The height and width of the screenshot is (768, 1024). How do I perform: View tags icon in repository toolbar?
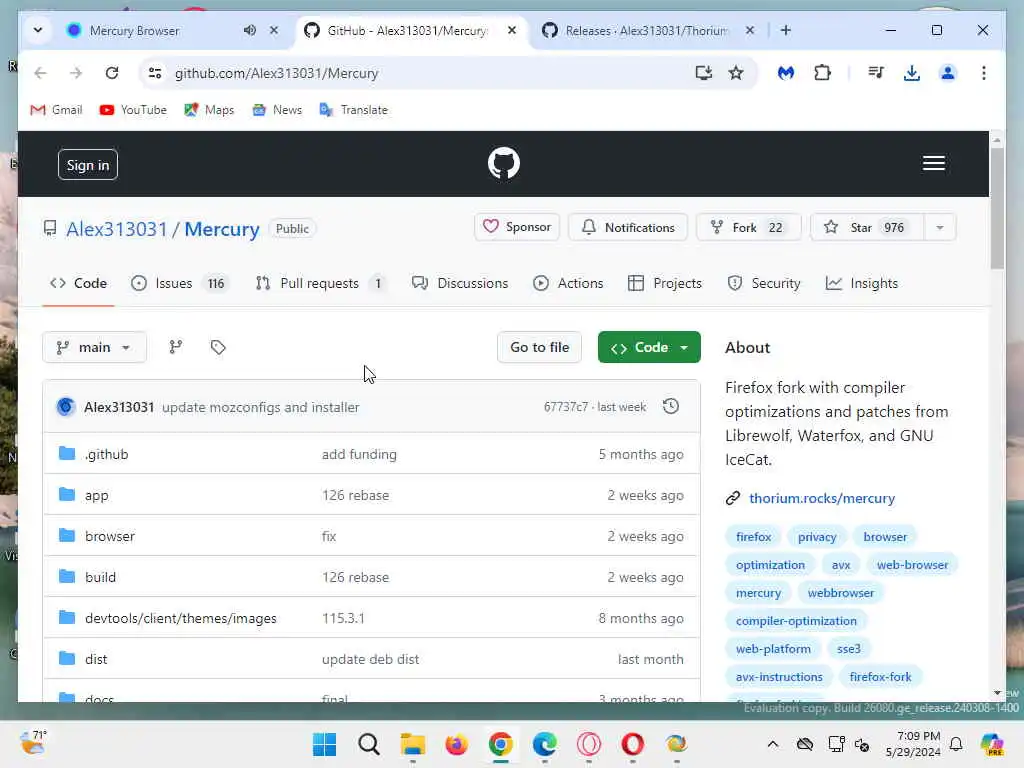point(218,347)
